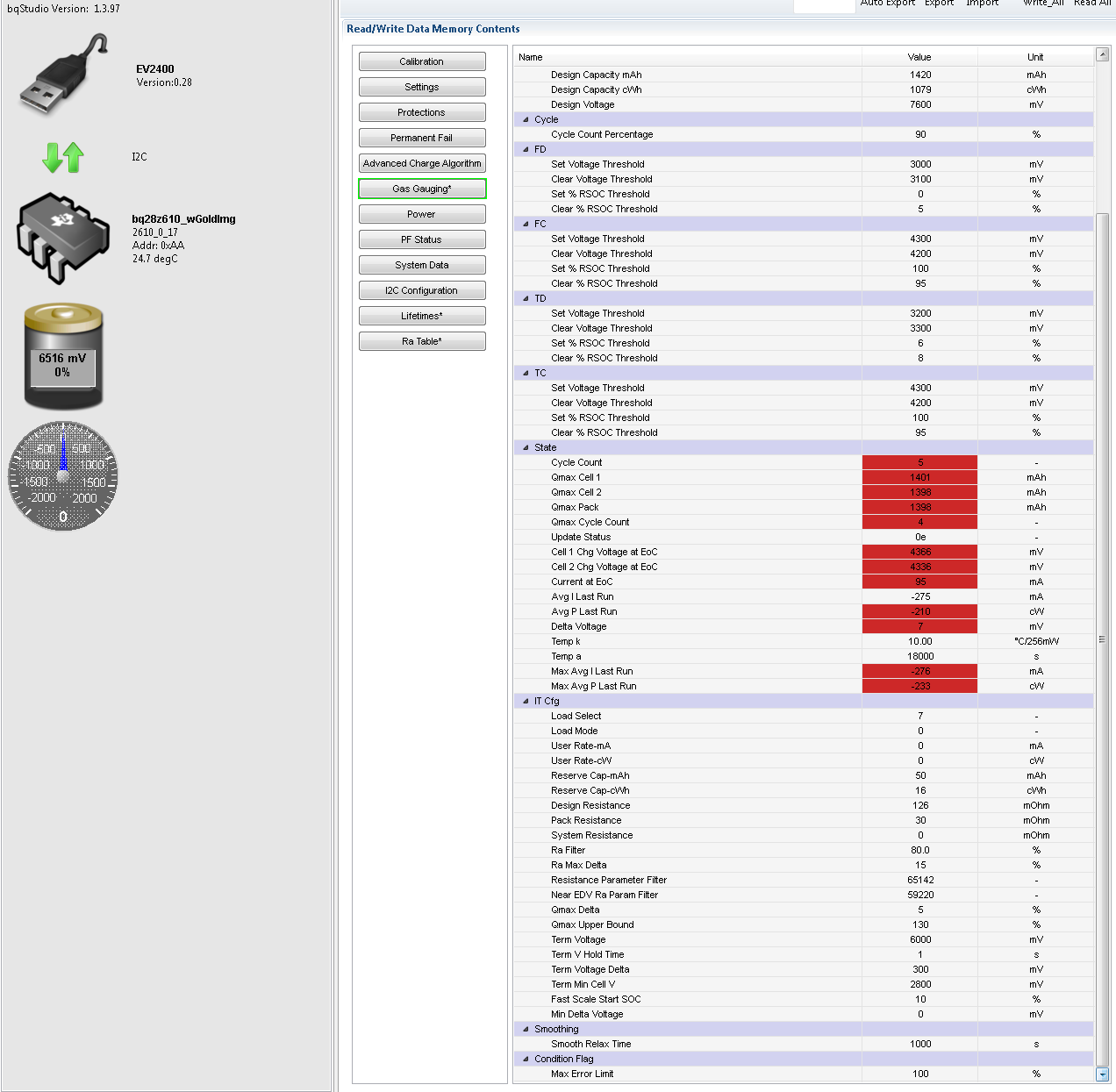Viewport: 1116px width, 1092px height.
Task: Click the green I2C communication arrows icon
Action: click(x=63, y=157)
